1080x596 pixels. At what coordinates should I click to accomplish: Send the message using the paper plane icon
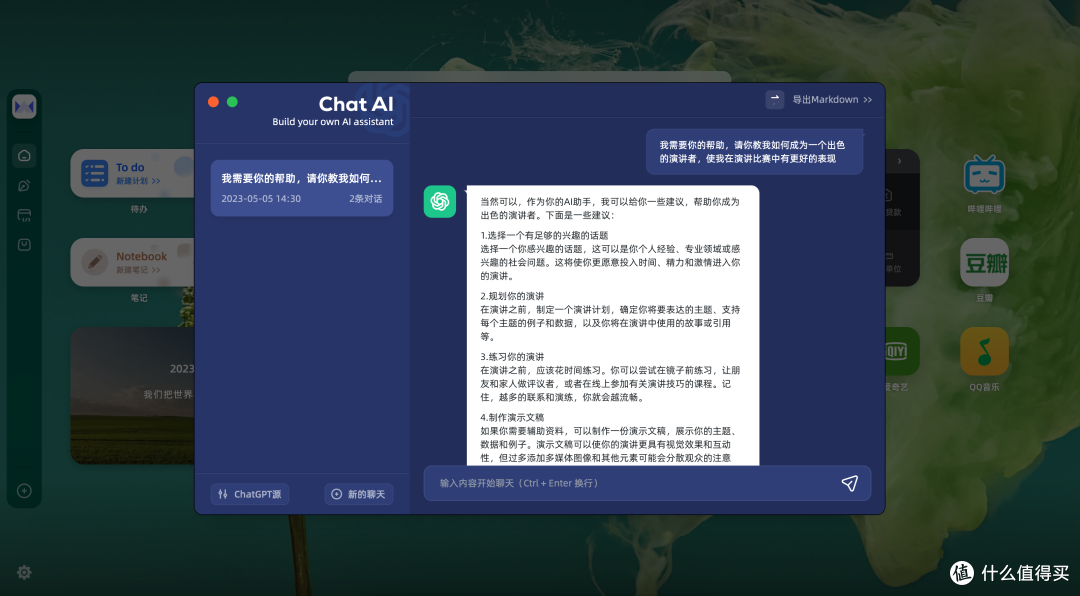pyautogui.click(x=850, y=483)
